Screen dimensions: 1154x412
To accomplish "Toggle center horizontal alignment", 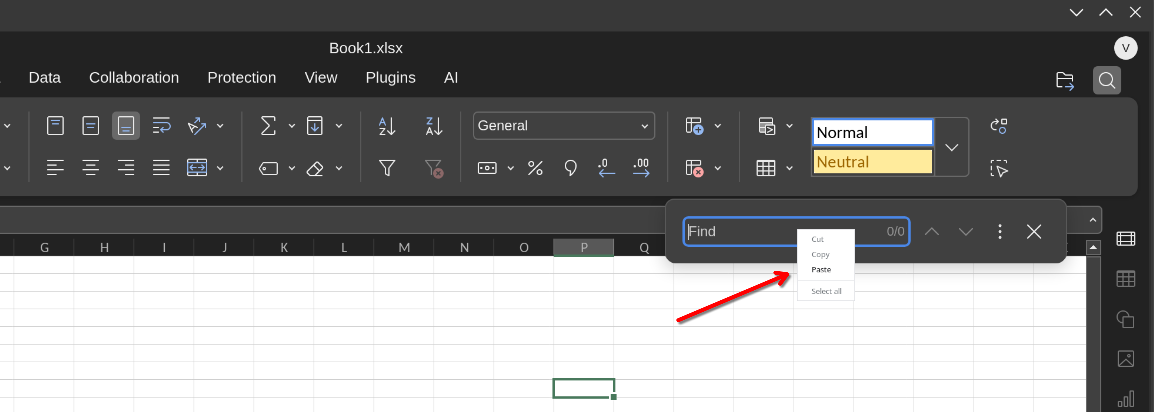I will point(91,168).
